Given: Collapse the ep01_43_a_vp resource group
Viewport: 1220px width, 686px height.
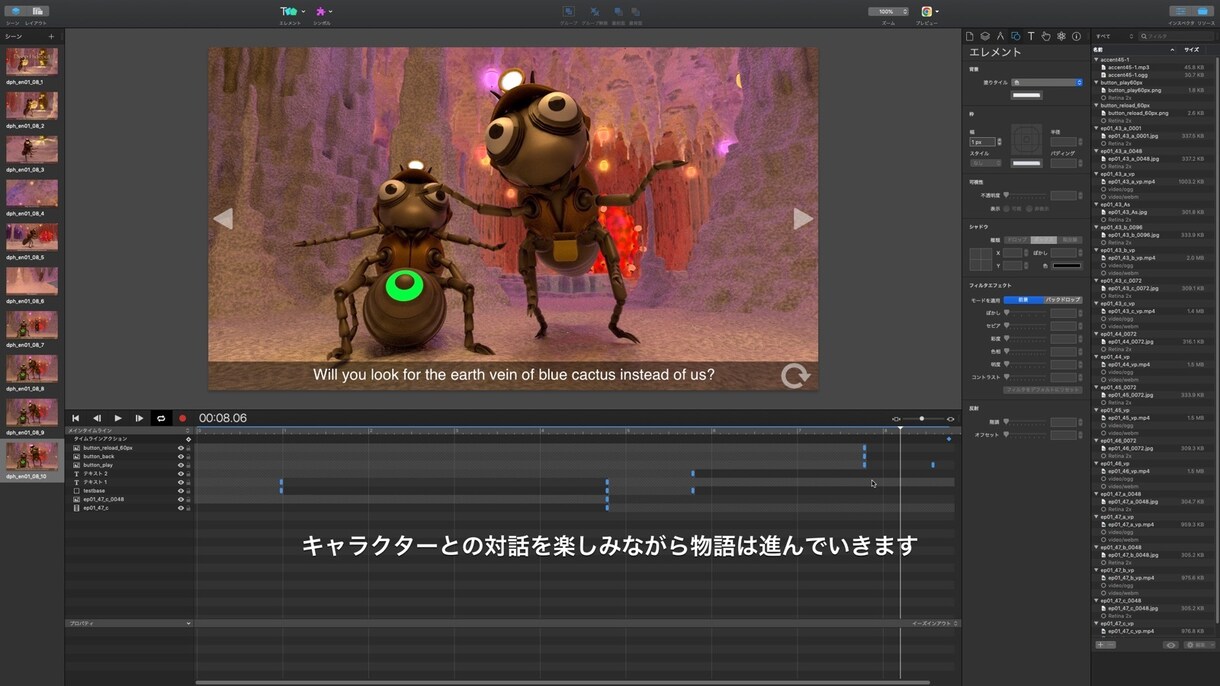Looking at the screenshot, I should click(x=1096, y=174).
